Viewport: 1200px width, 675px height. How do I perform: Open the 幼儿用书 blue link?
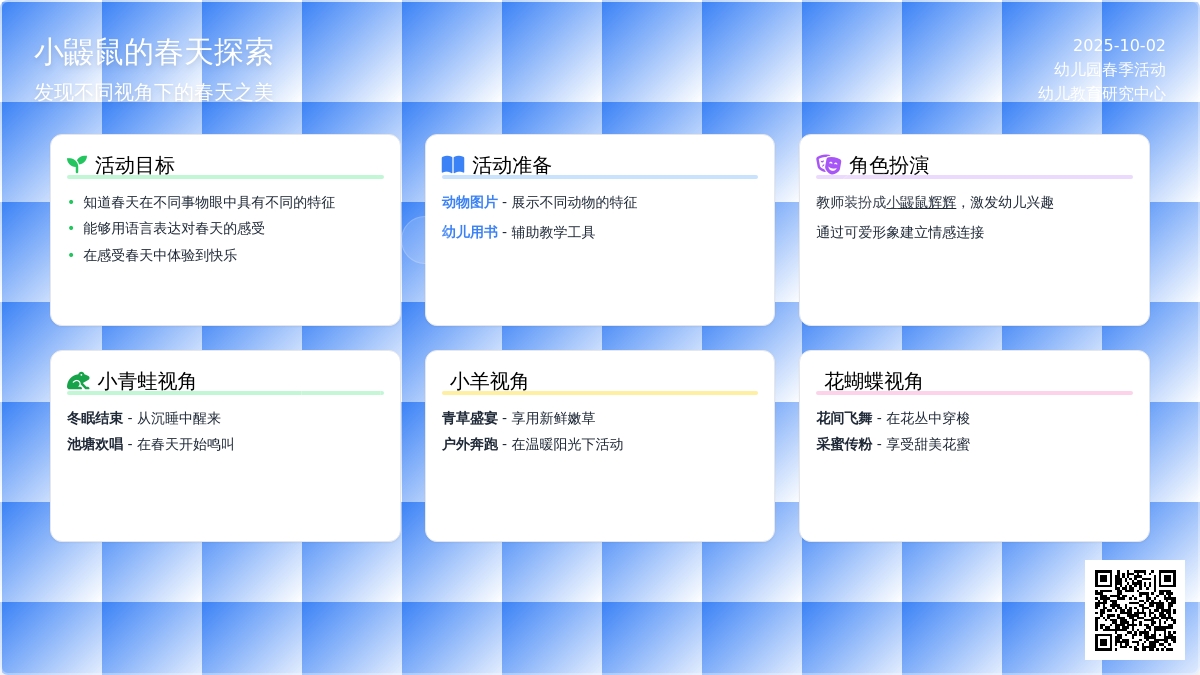[x=469, y=232]
